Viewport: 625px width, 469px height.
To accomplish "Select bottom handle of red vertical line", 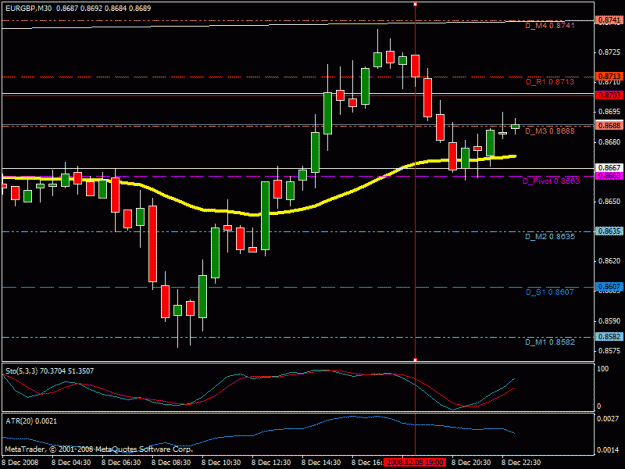I will (415, 360).
